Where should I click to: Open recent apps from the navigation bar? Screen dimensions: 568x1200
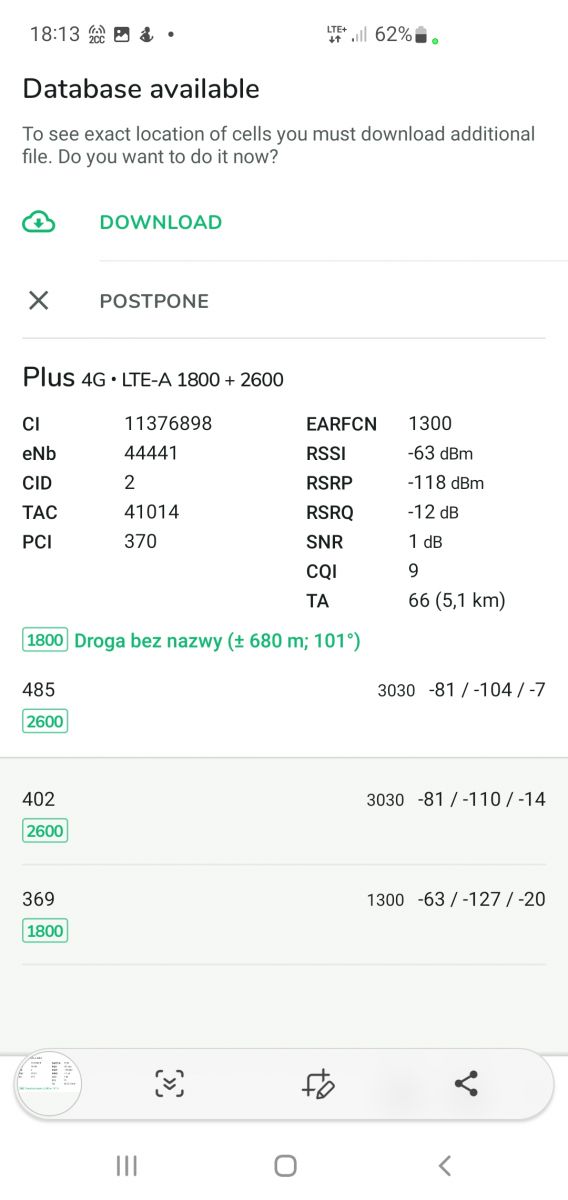pos(126,1165)
